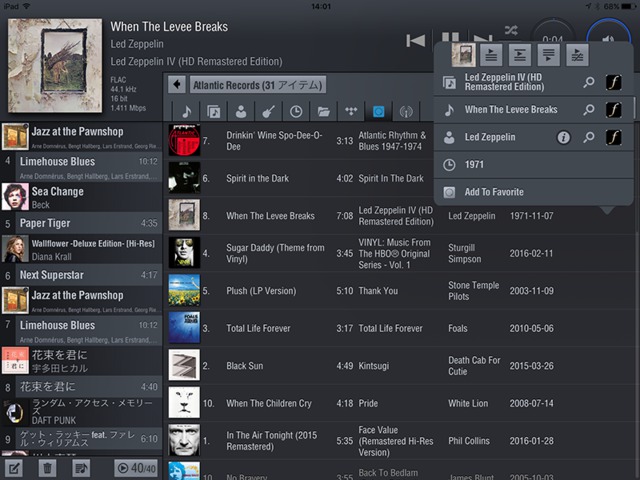Tap the album thumbnail in popup
Image resolution: width=640 pixels, height=480 pixels.
point(464,55)
